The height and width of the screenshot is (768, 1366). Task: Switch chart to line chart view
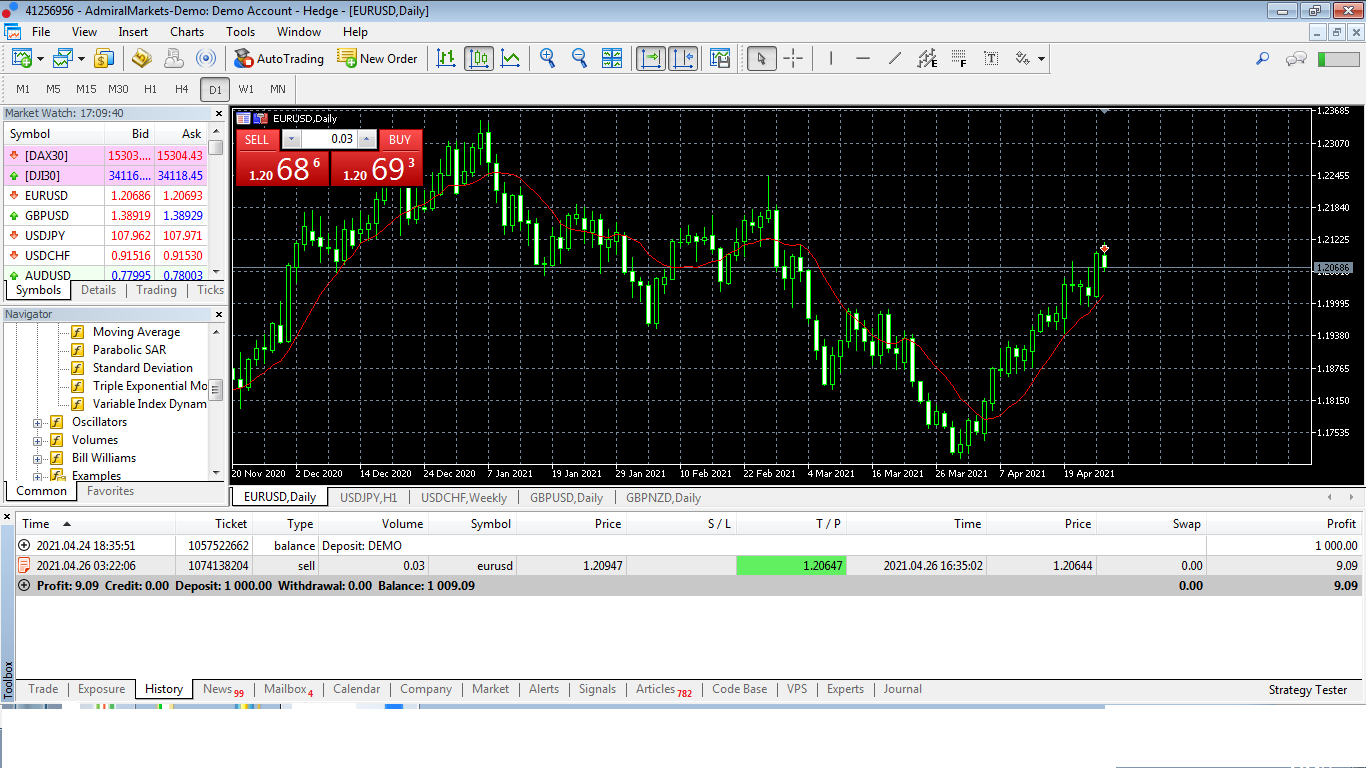[511, 59]
